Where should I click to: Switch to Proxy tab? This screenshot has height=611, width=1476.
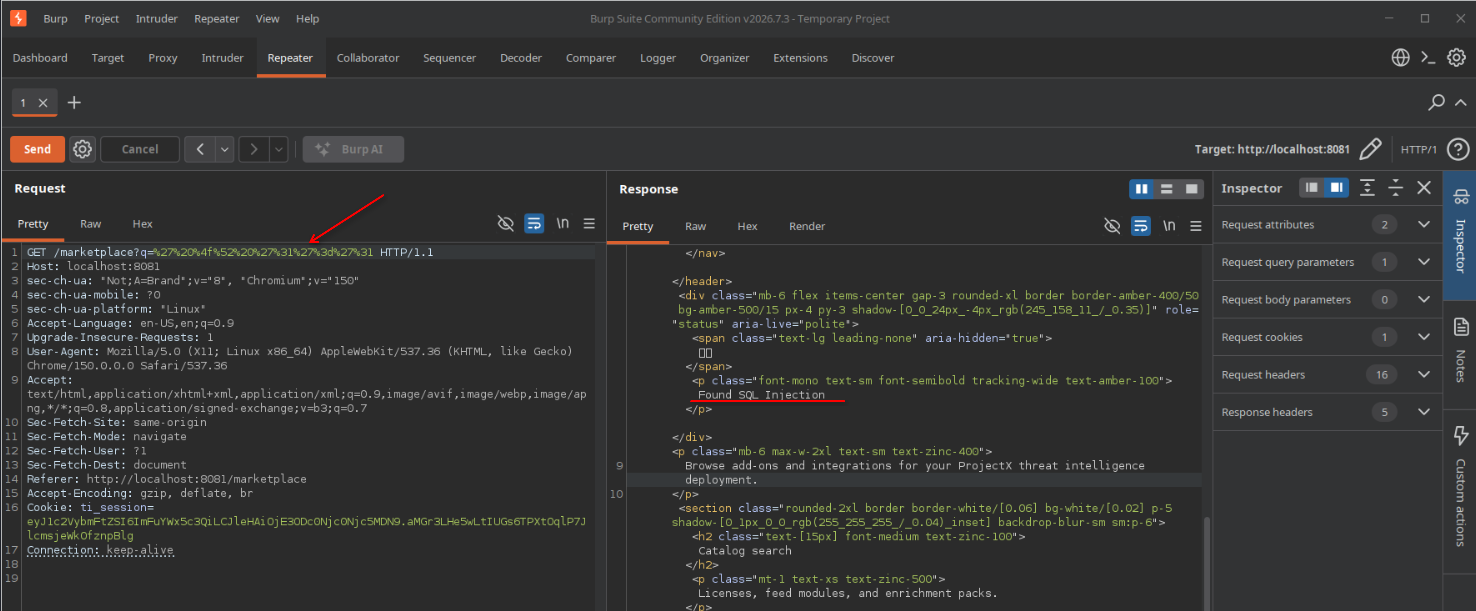coord(163,58)
